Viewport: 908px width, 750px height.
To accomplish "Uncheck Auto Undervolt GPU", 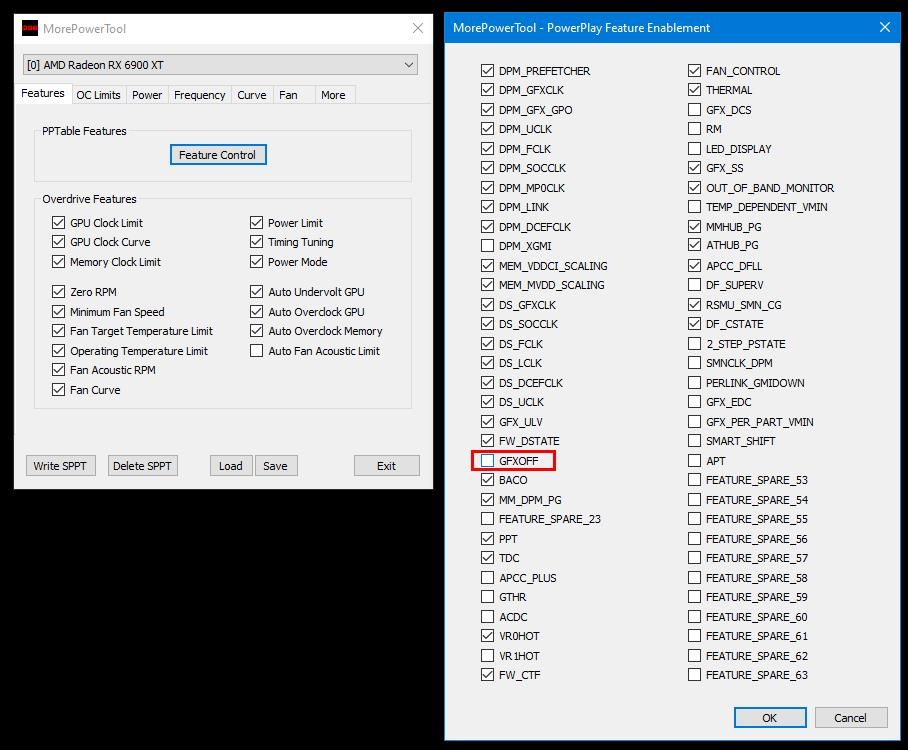I will [x=257, y=291].
